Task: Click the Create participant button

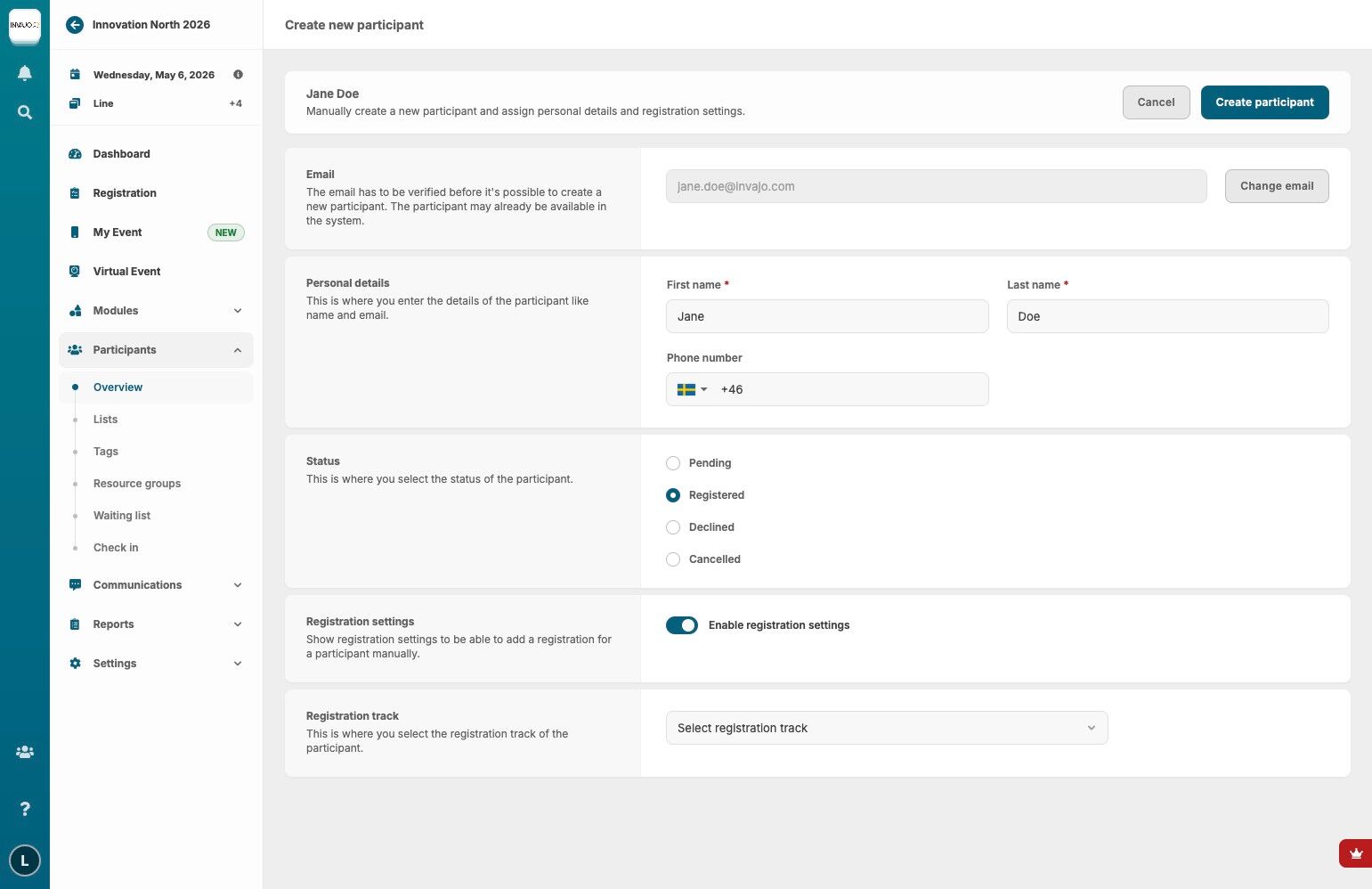Action: [x=1264, y=102]
